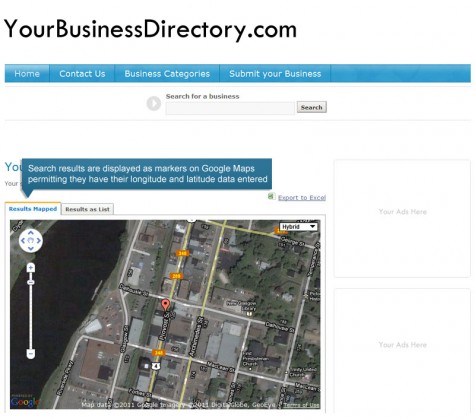Pan the map right with arrow
Viewport: 475px width, 419px height.
(38, 240)
